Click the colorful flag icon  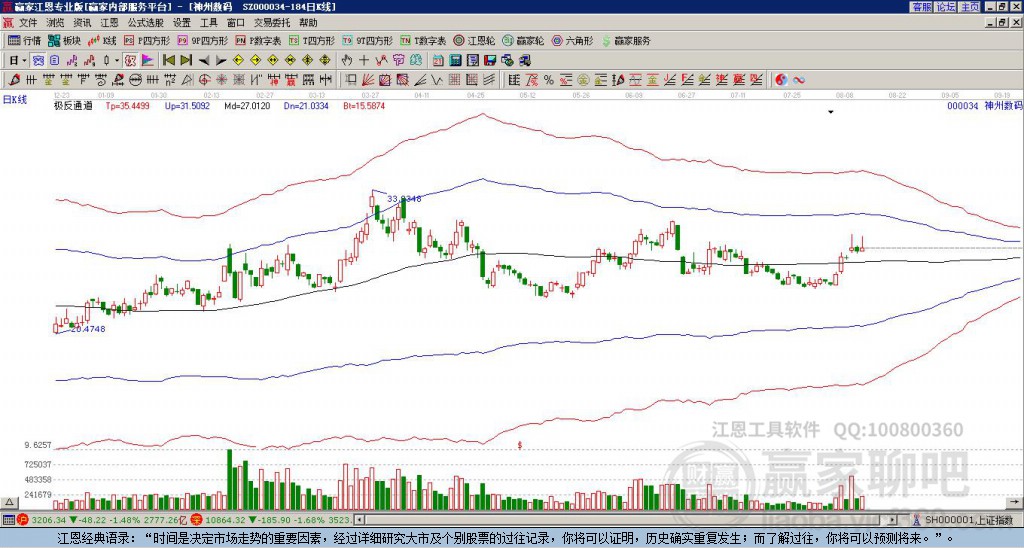click(x=148, y=61)
